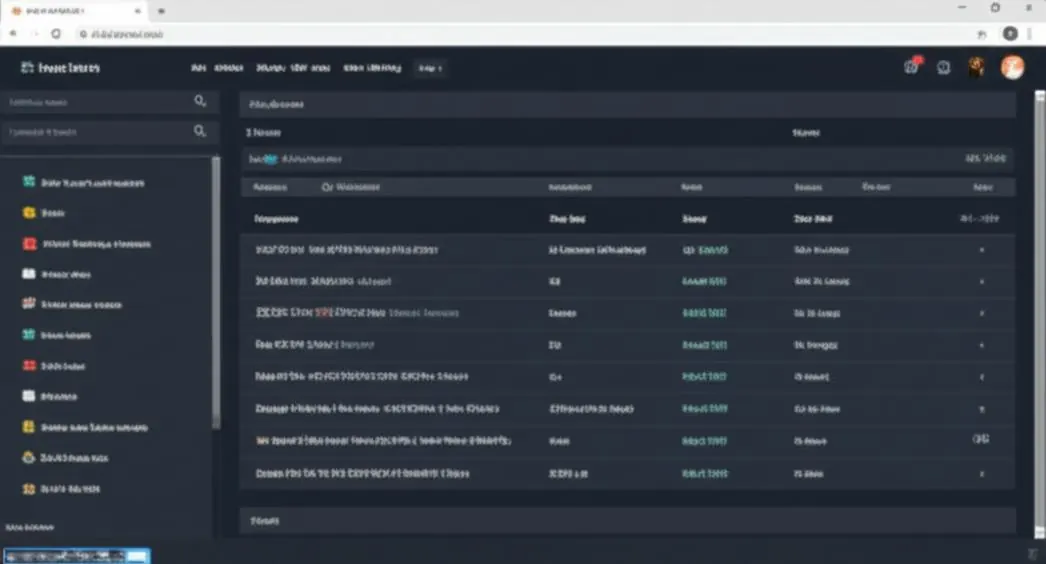Viewport: 1046px width, 564px height.
Task: Click the magnifier in first sidebar search box
Action: click(199, 101)
